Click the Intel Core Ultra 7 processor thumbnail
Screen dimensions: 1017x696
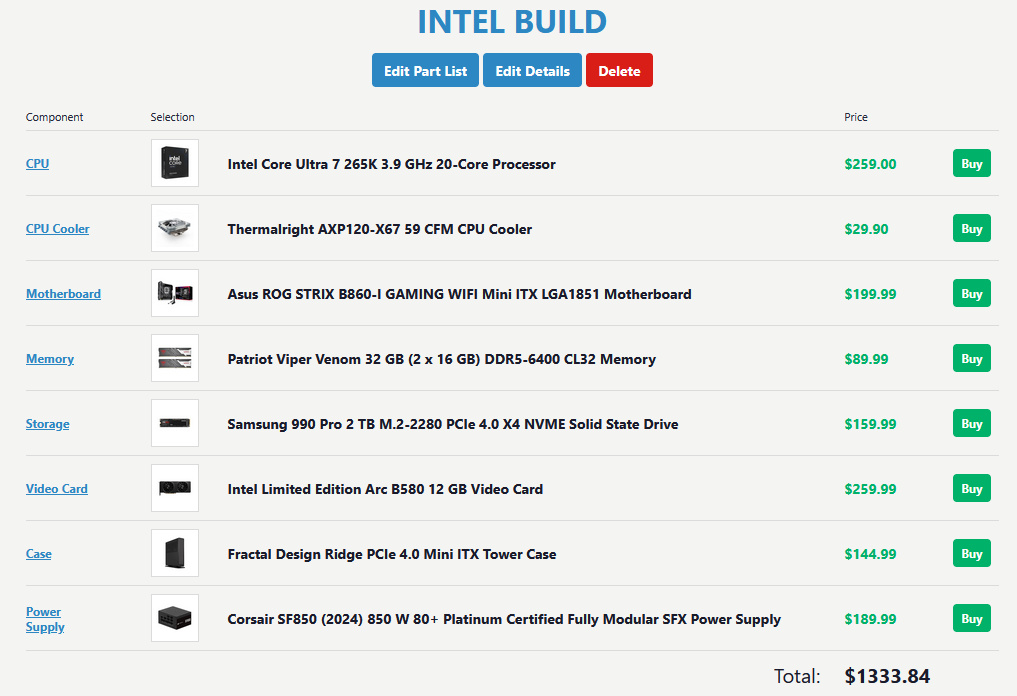tap(175, 163)
